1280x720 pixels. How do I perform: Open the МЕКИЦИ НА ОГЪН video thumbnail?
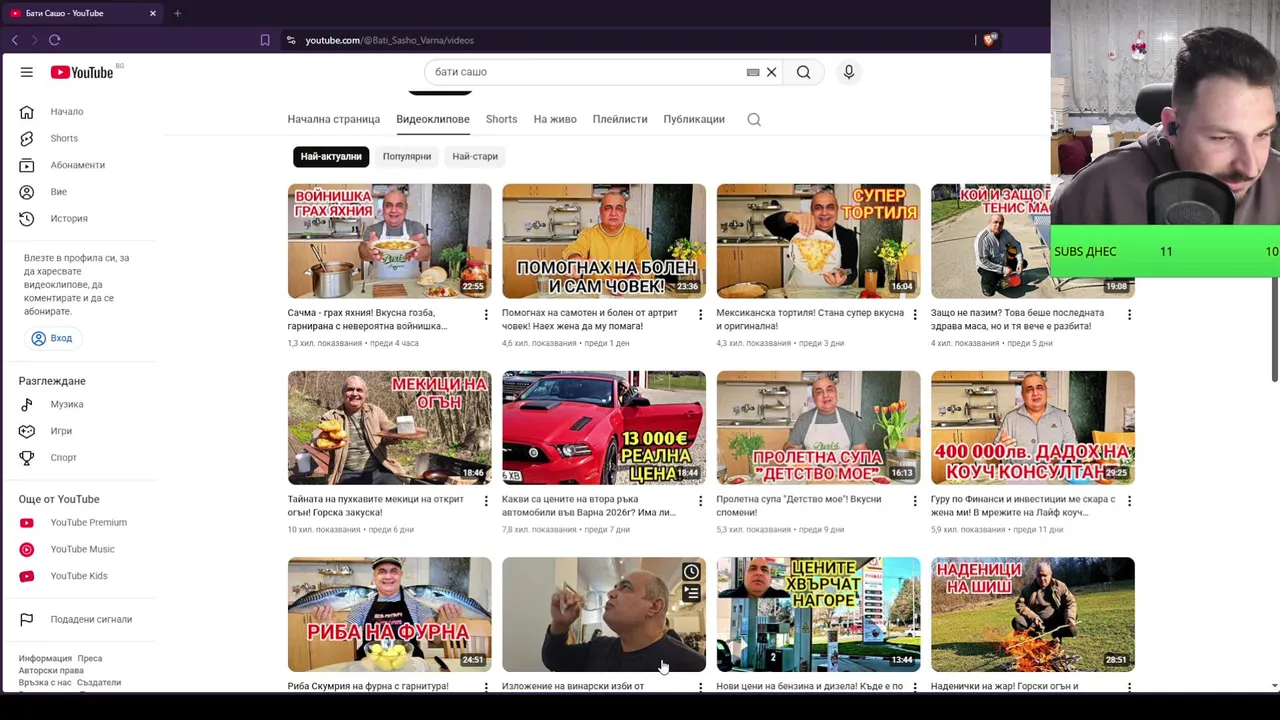[x=389, y=427]
